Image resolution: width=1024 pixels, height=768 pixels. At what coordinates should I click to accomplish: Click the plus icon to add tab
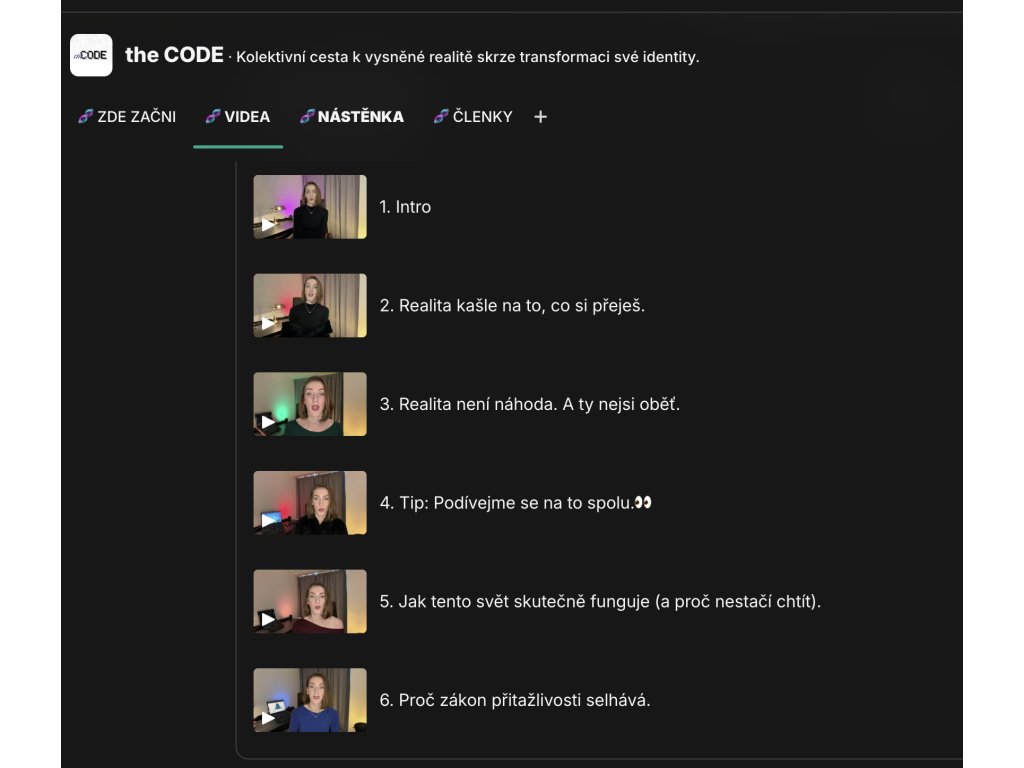pos(540,117)
